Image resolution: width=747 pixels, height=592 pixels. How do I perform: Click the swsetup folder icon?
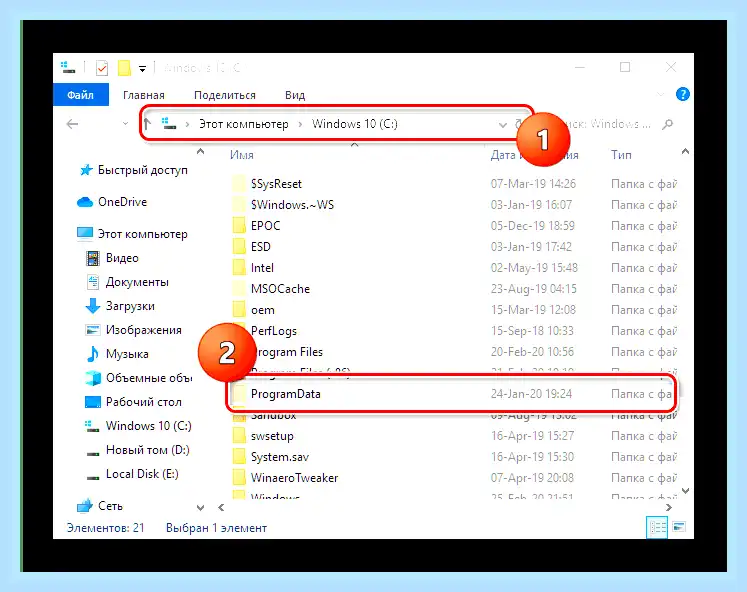coord(239,435)
